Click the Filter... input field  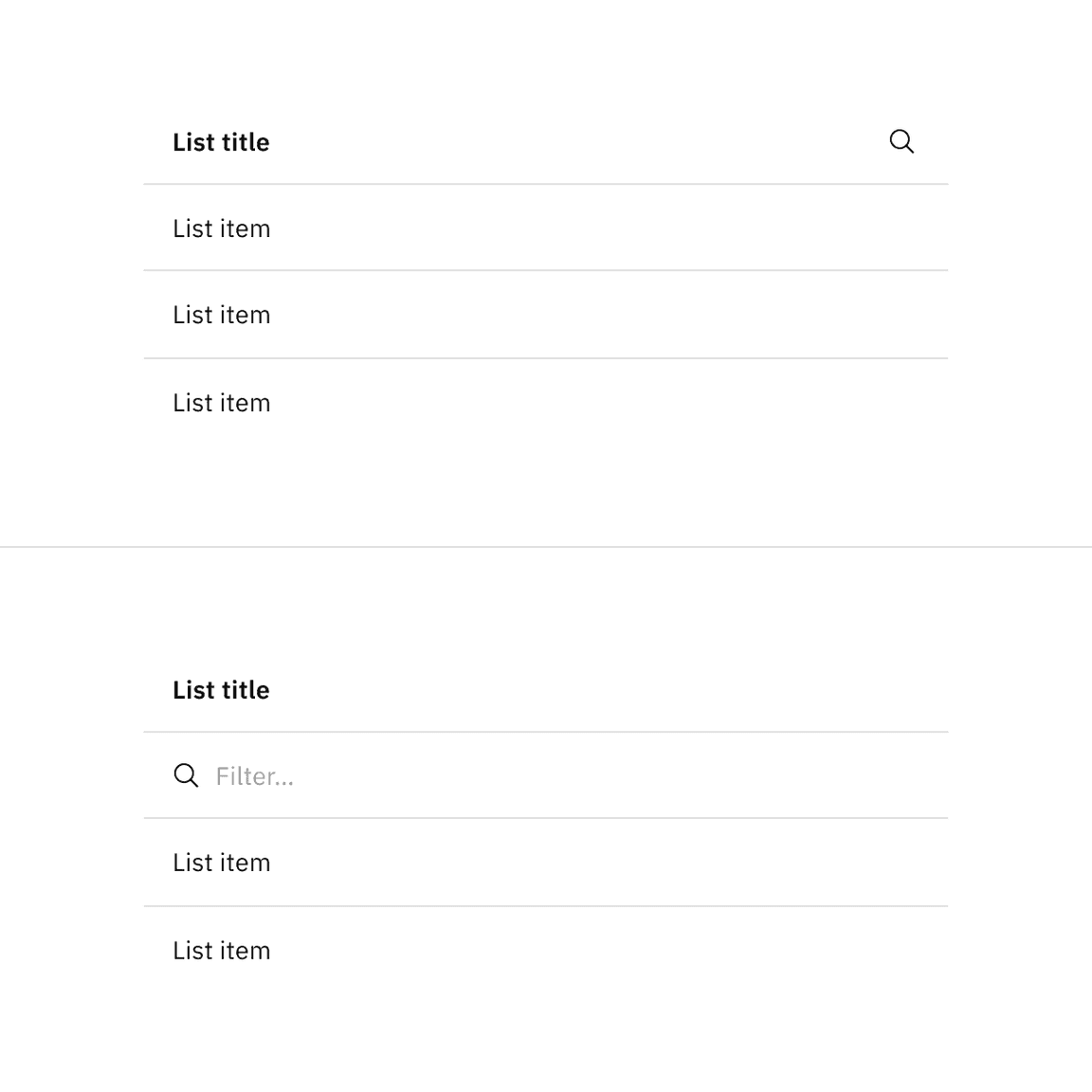coord(379,775)
